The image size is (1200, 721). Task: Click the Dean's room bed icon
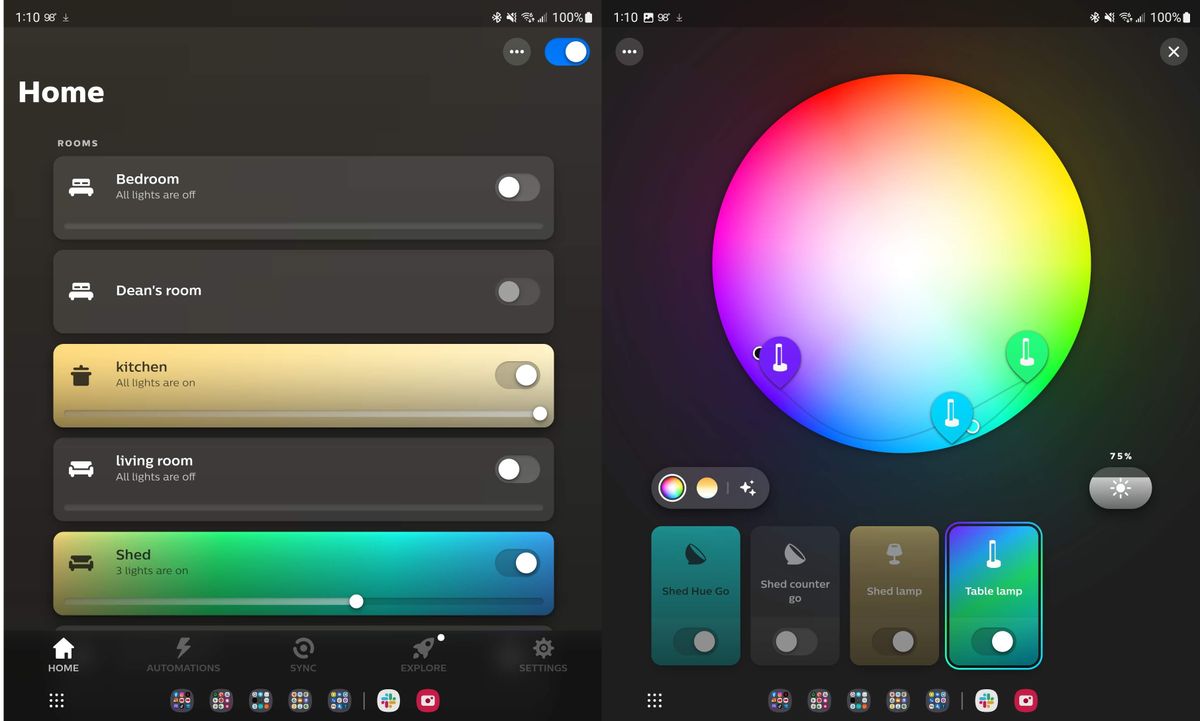(81, 291)
